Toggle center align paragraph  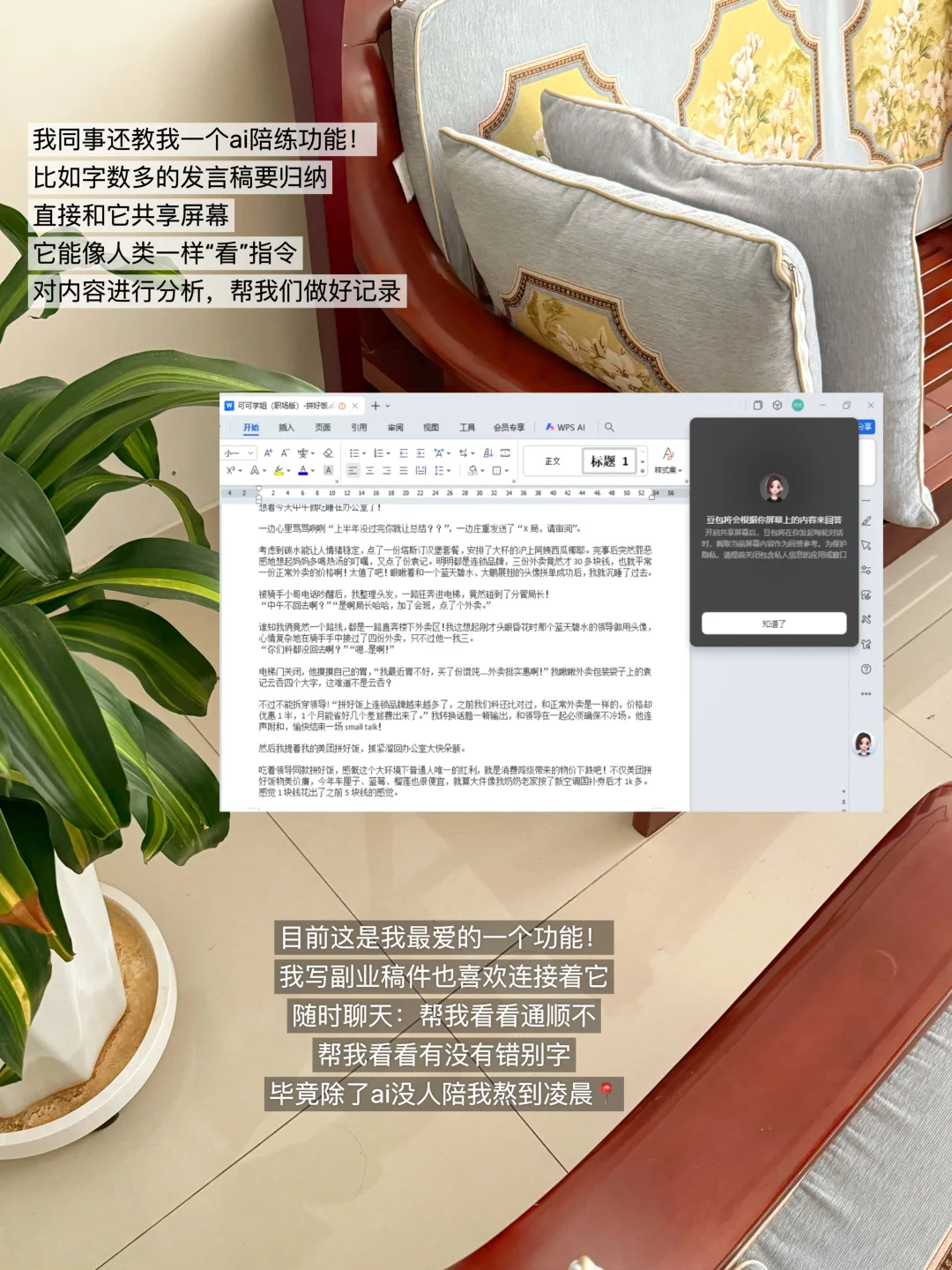[369, 470]
